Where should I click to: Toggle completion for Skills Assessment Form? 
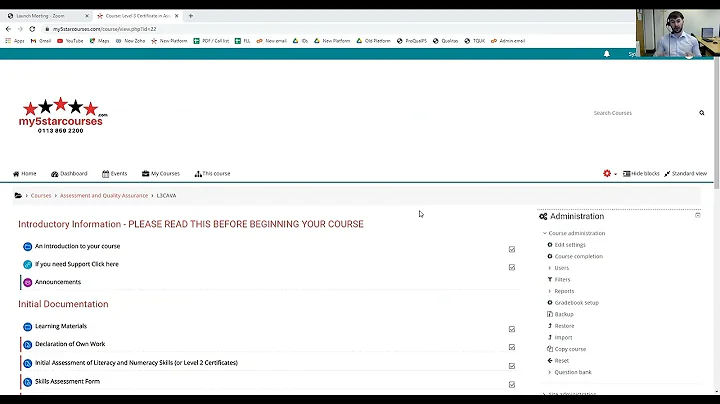(512, 385)
